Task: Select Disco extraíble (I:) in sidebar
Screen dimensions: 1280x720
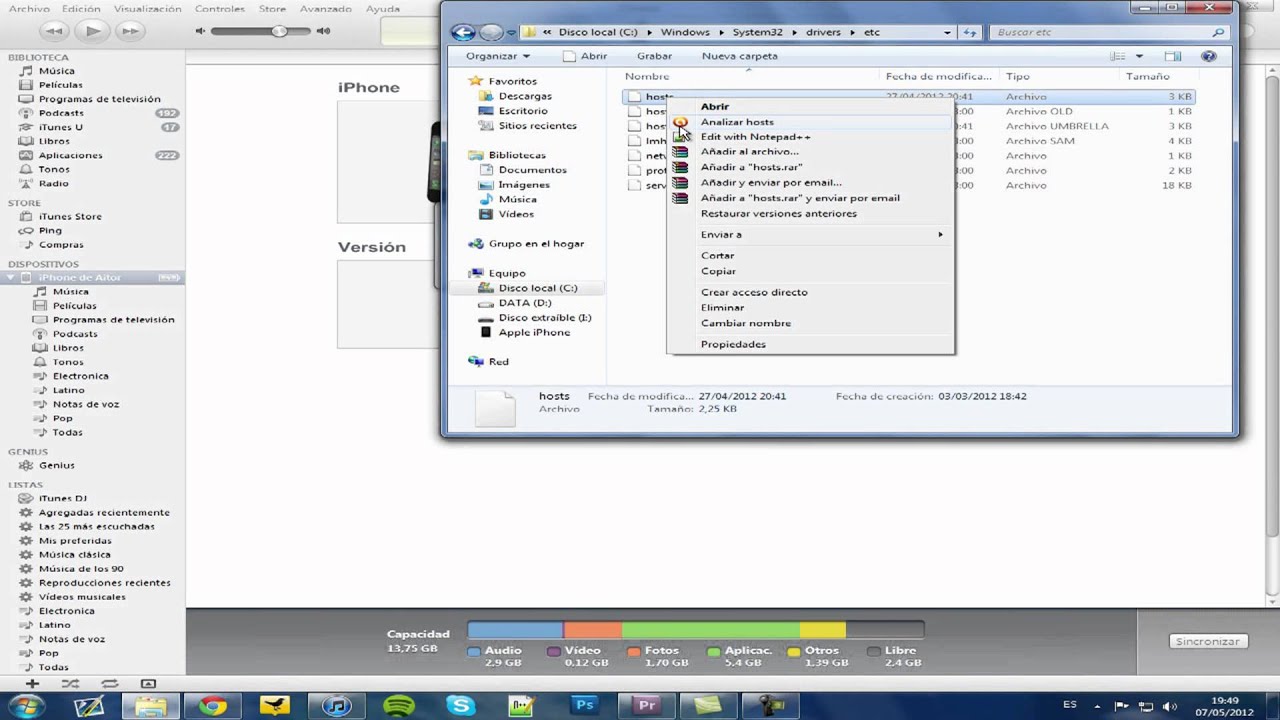Action: [x=544, y=318]
